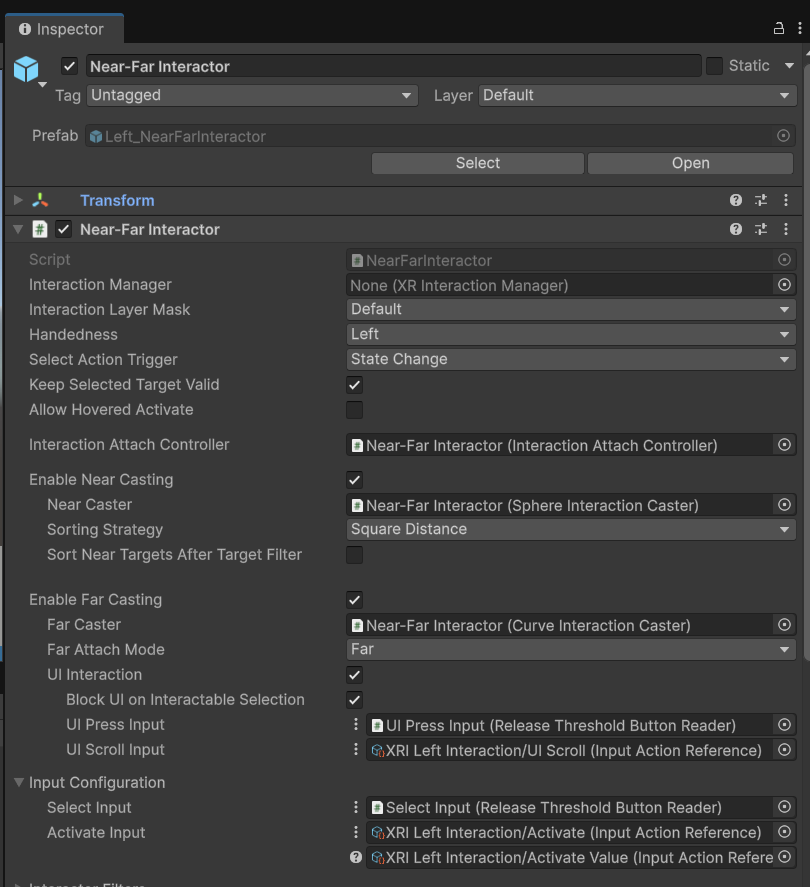Open UI Press Input source mode menu
This screenshot has width=810, height=887.
(355, 724)
